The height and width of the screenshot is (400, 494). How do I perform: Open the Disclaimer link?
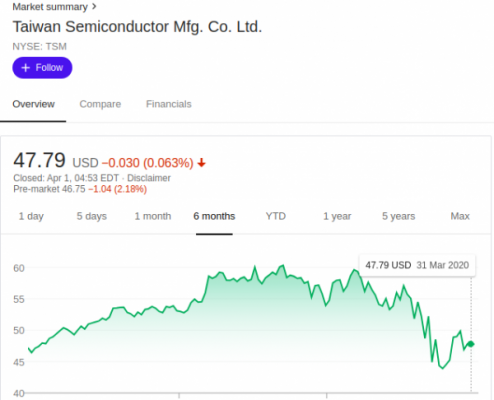(x=149, y=178)
